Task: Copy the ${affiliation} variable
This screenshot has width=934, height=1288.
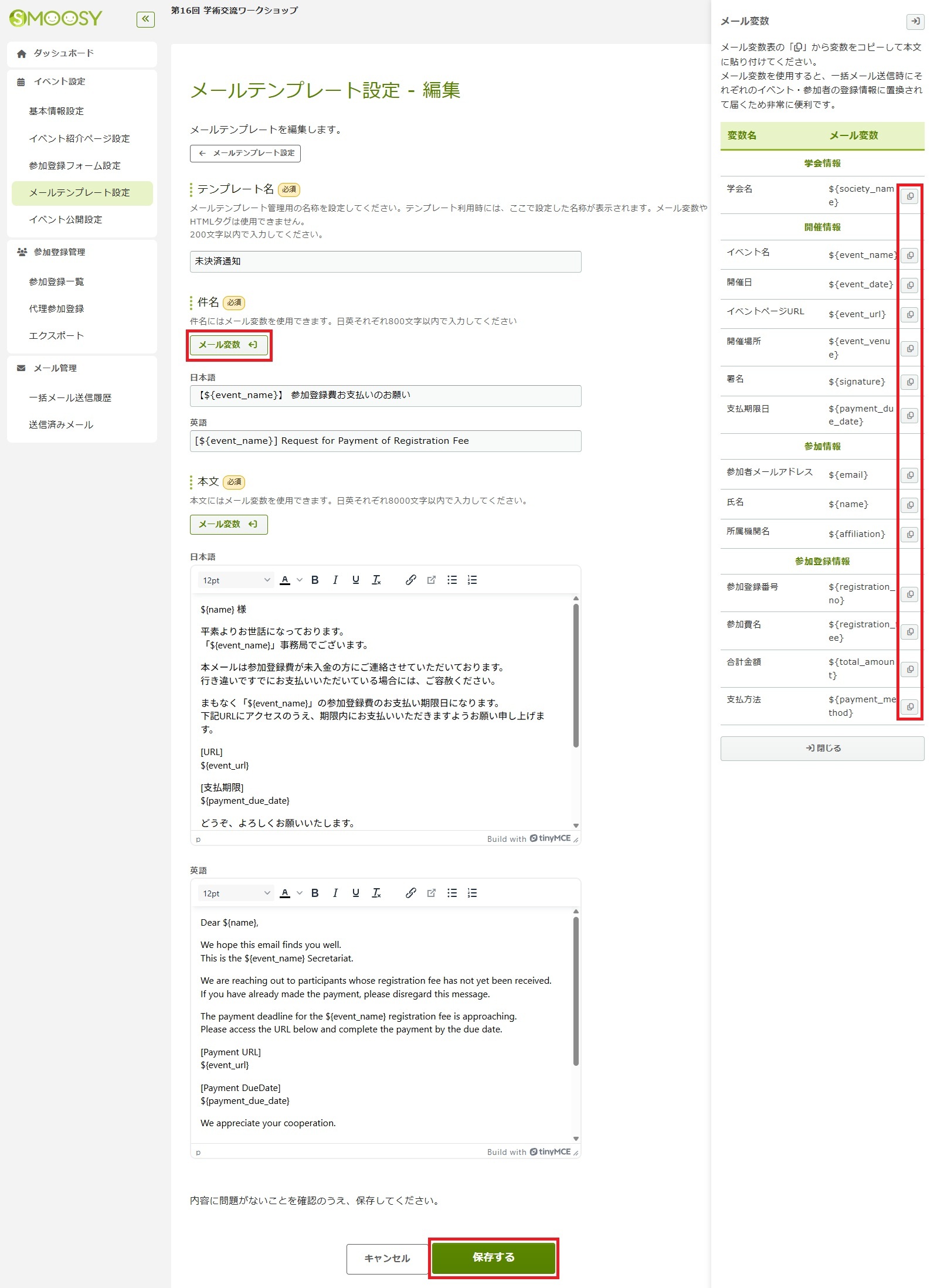Action: 909,535
